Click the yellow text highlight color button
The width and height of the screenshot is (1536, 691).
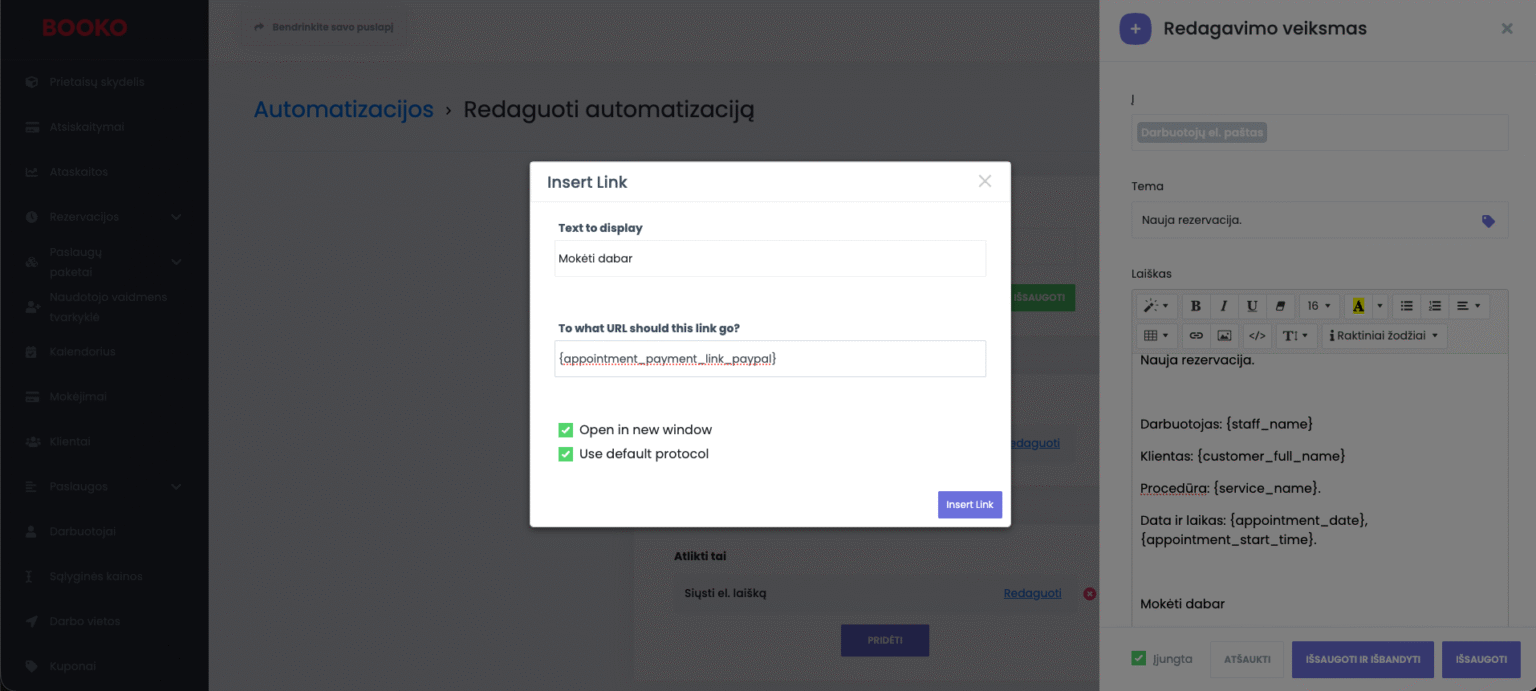click(x=1358, y=306)
